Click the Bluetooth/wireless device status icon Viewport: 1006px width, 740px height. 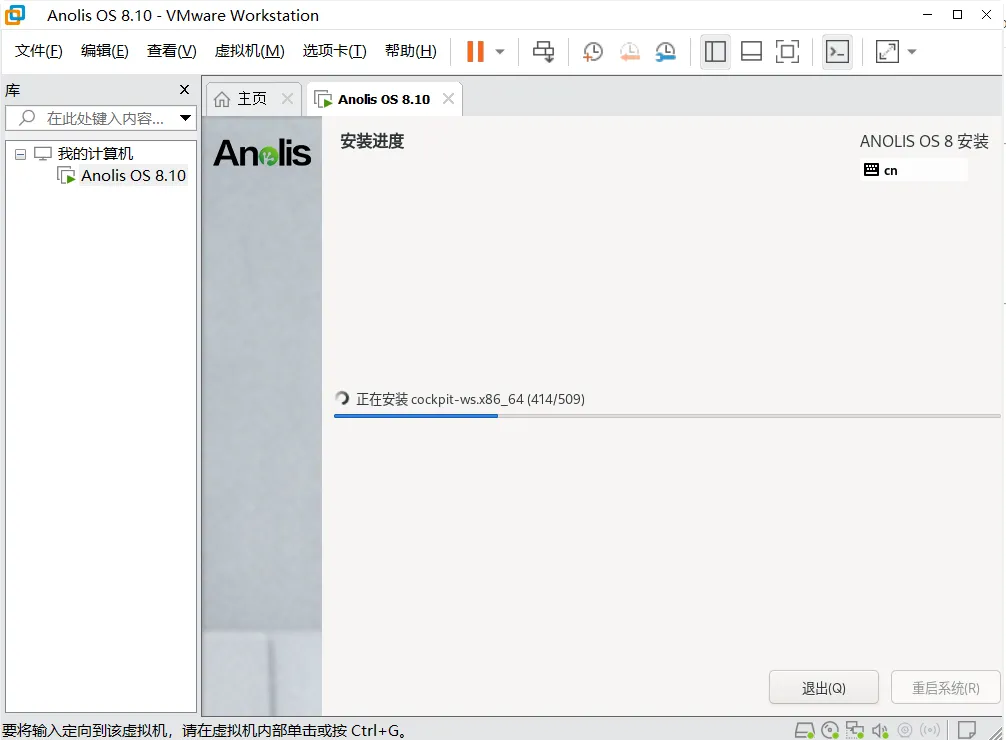(930, 730)
